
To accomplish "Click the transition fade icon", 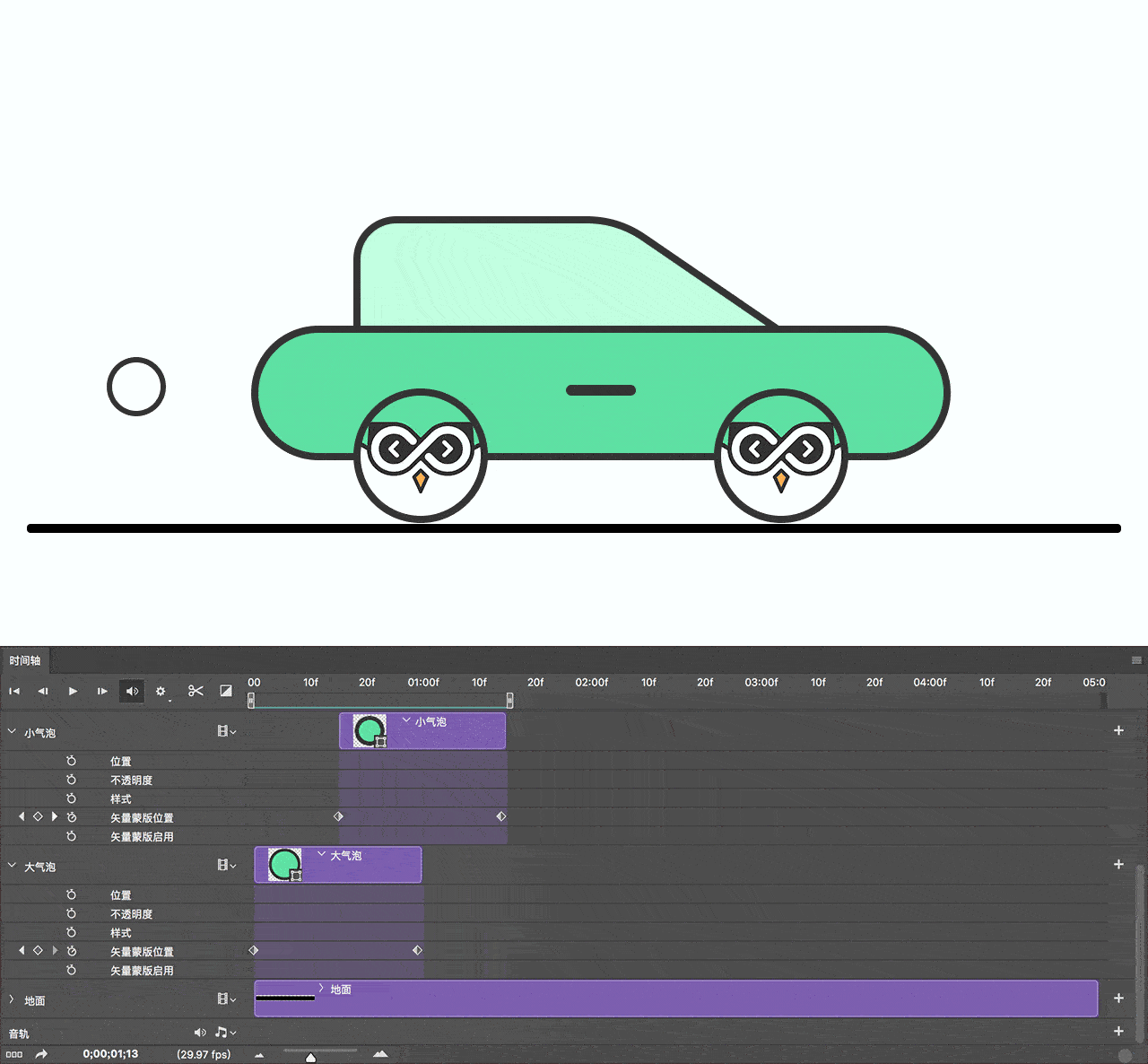I will pyautogui.click(x=226, y=691).
